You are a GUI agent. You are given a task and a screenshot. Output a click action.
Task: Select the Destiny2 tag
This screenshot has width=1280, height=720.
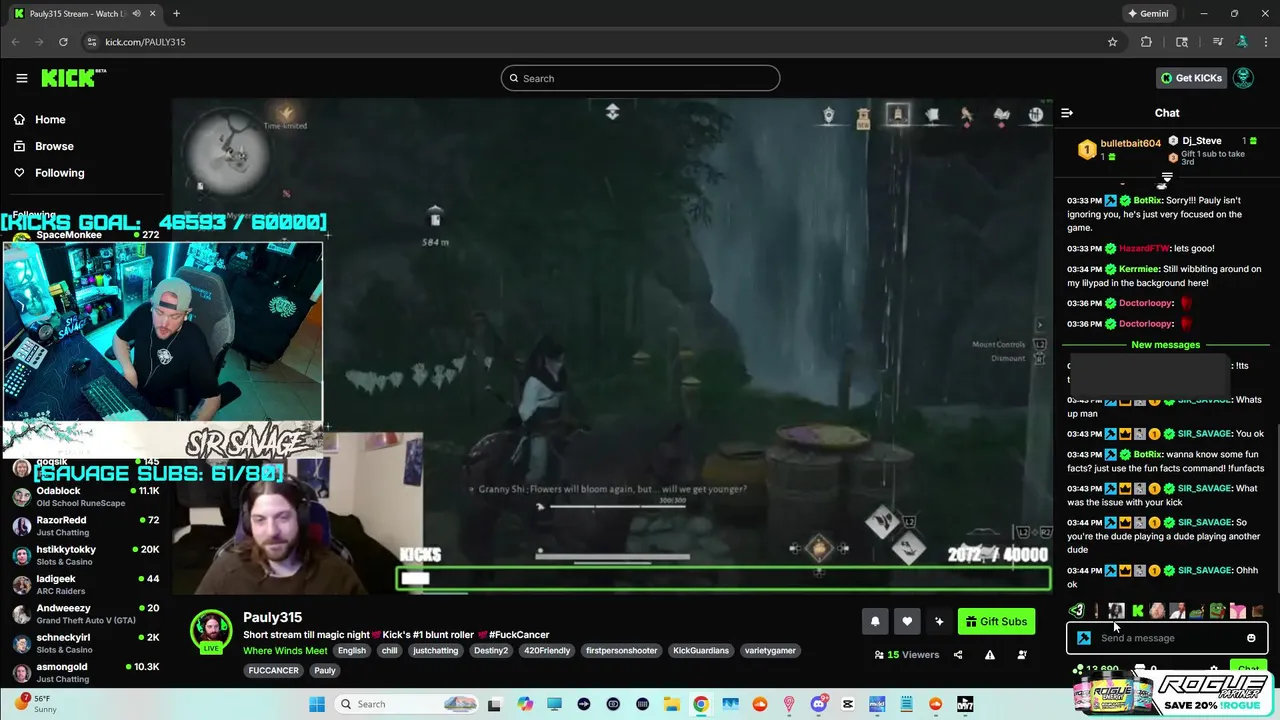pyautogui.click(x=491, y=650)
